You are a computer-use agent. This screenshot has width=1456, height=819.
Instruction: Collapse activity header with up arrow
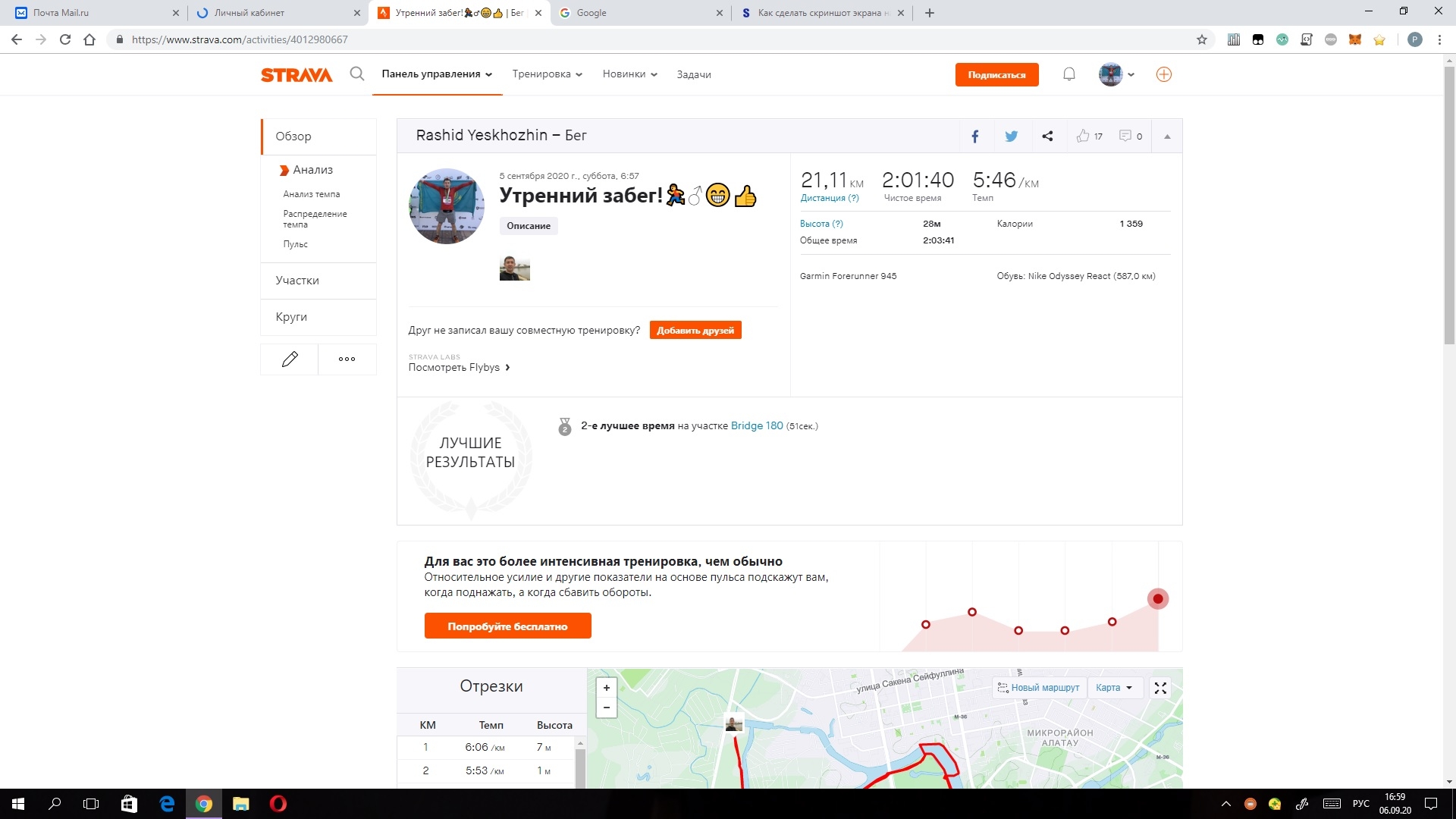coord(1167,136)
